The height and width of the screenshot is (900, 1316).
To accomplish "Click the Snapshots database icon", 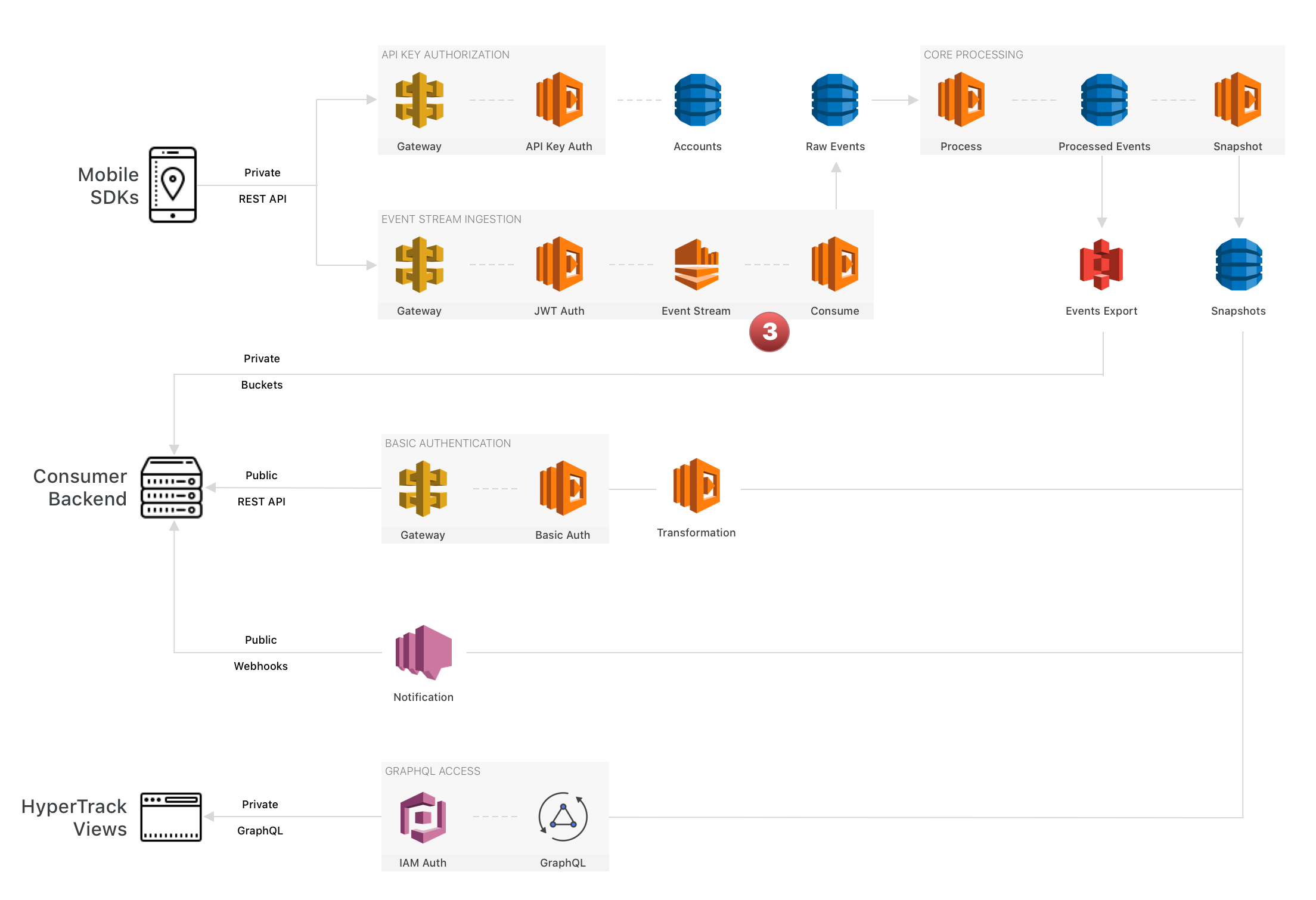I will tap(1239, 265).
